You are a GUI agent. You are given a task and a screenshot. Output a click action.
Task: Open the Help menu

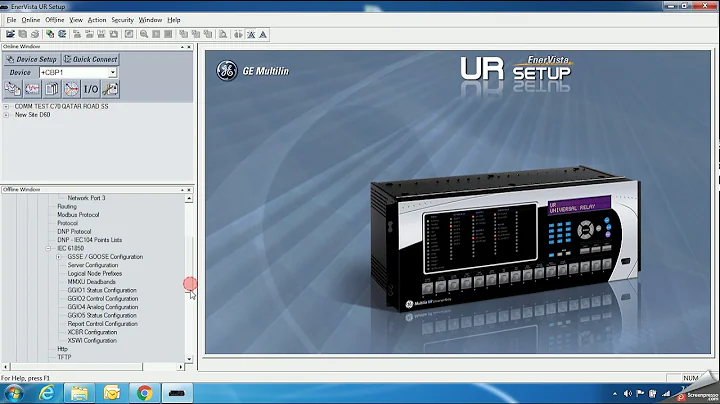(174, 20)
